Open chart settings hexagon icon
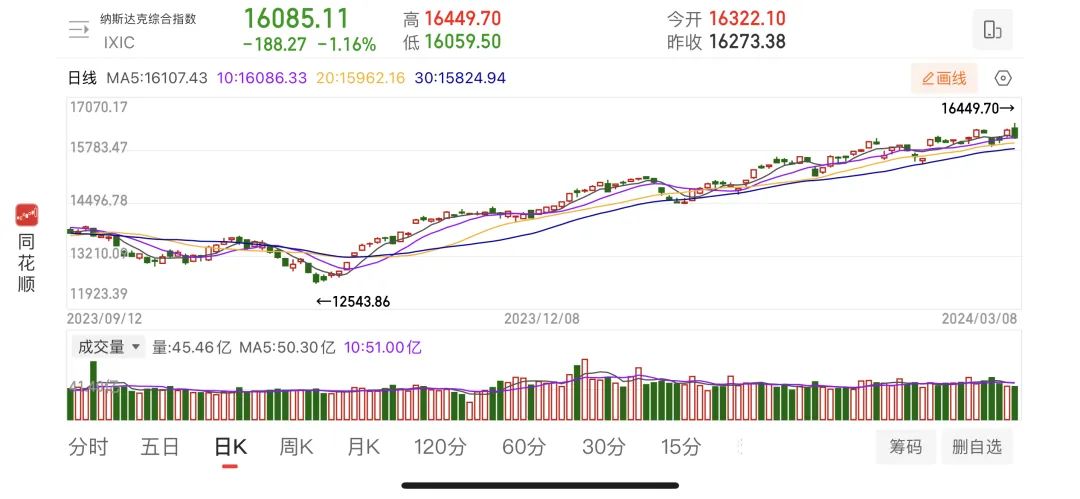 (1004, 78)
